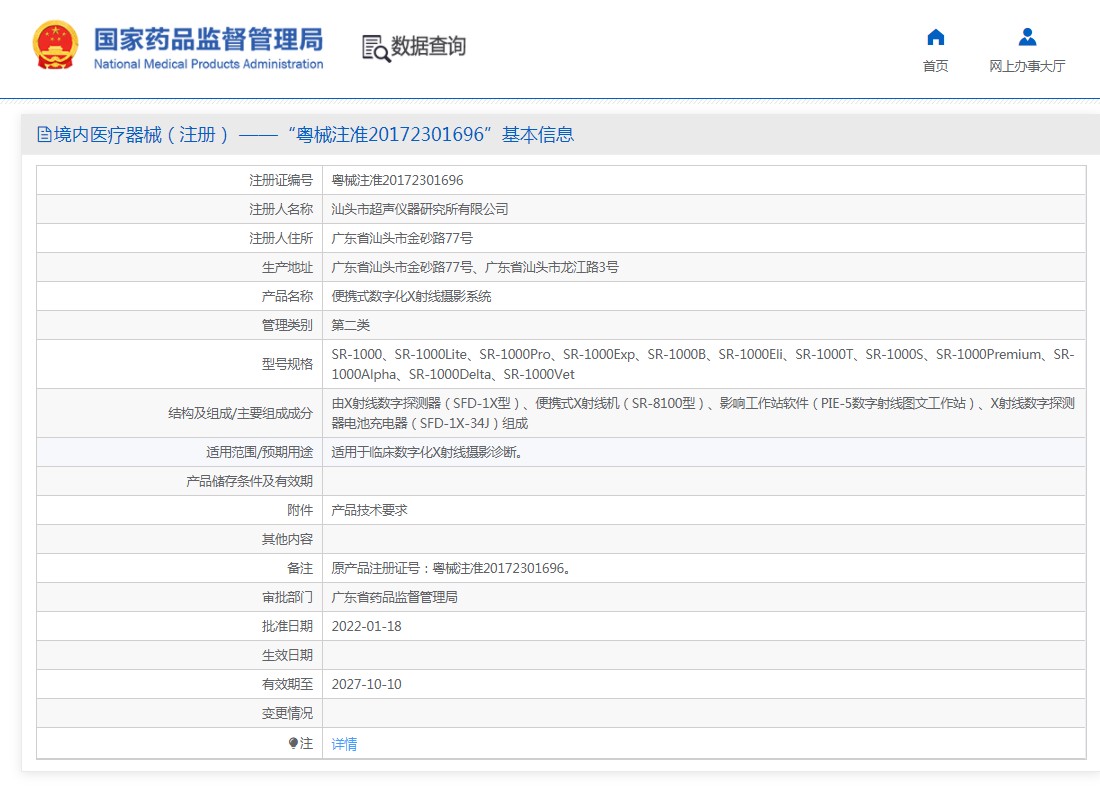Click the 注册人名称 row label

coord(281,209)
